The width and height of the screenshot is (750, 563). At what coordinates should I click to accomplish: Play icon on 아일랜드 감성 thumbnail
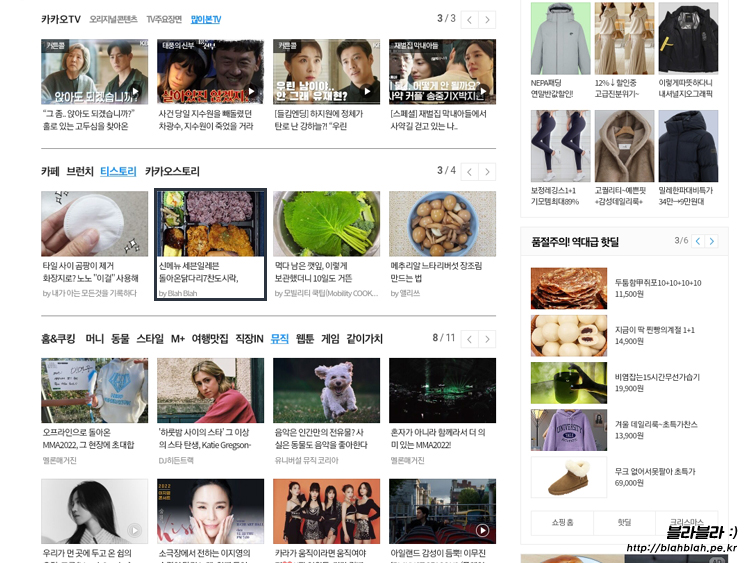tap(482, 530)
